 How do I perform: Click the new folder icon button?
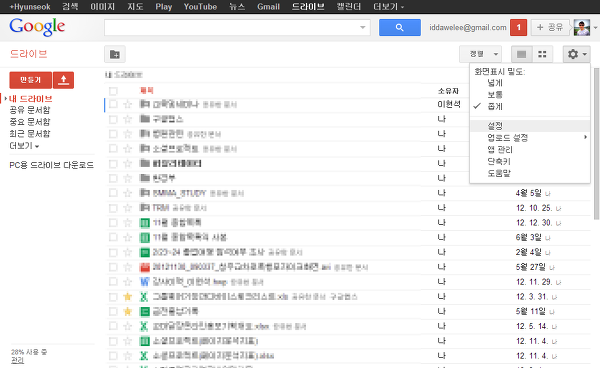click(x=115, y=54)
